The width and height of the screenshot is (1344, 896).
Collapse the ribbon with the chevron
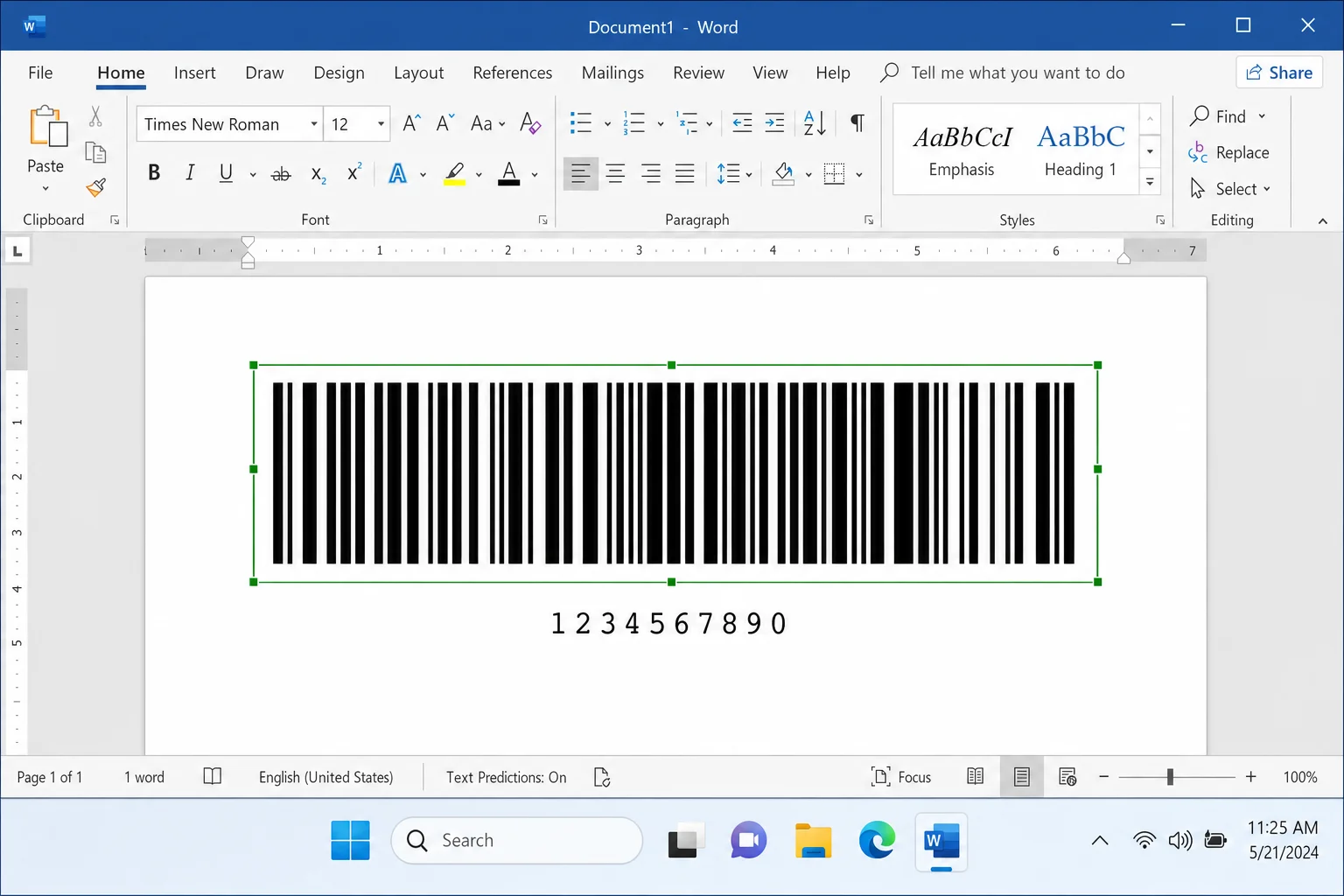click(1323, 221)
